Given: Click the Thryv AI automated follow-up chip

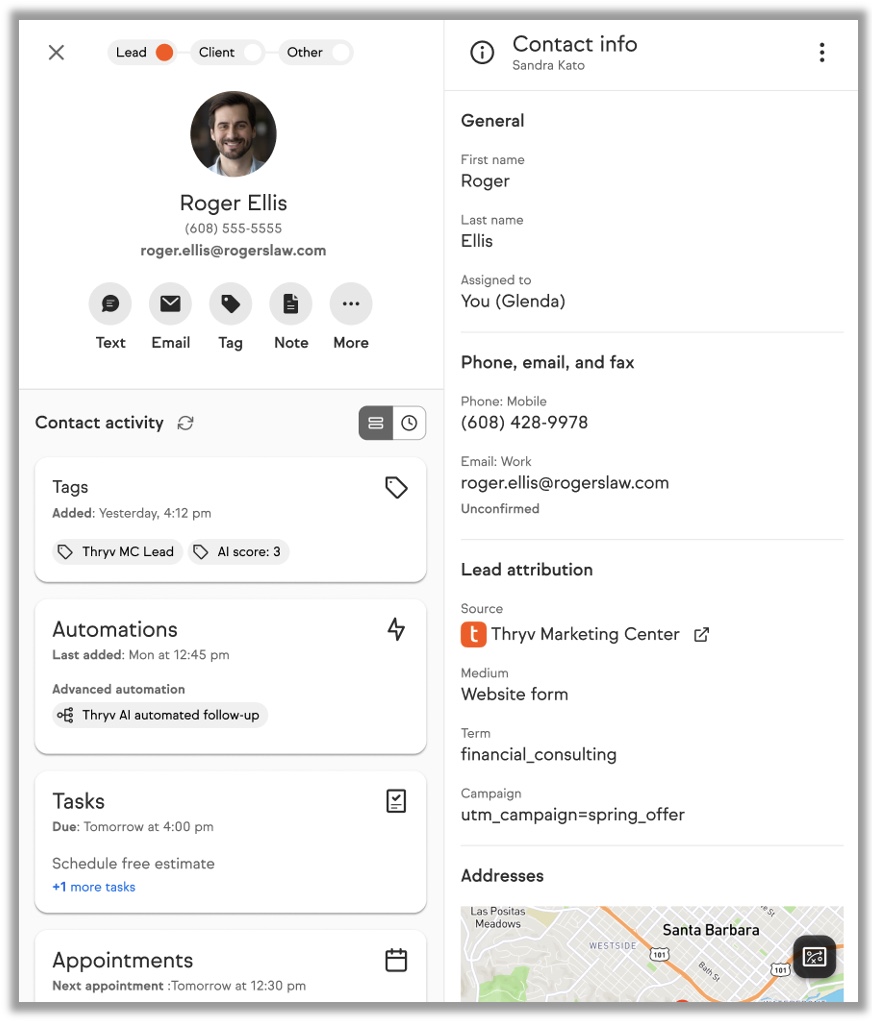Looking at the screenshot, I should 160,715.
